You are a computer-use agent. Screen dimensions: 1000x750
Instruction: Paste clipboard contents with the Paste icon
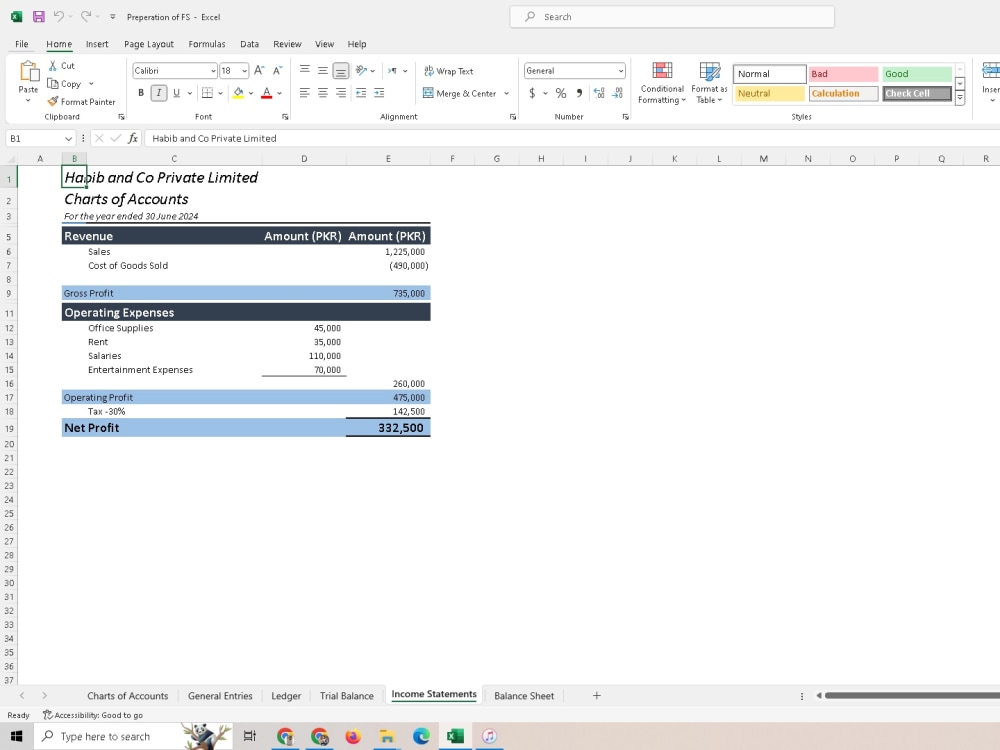[x=28, y=71]
